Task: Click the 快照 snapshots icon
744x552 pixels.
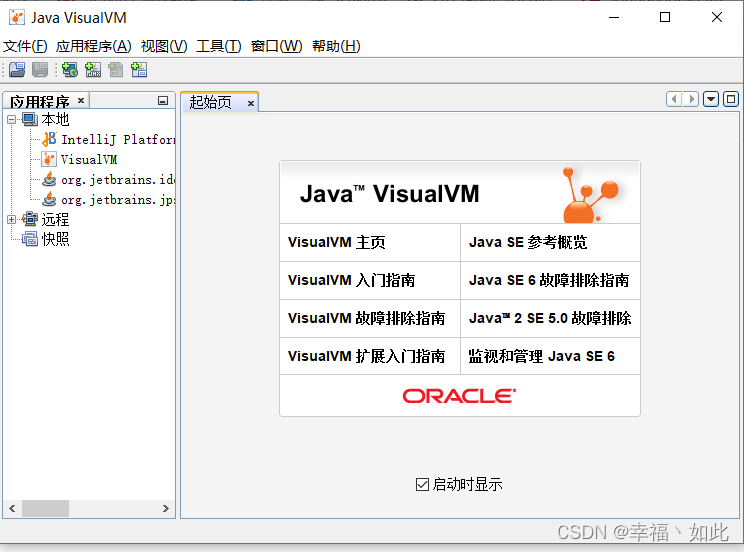Action: (30, 239)
